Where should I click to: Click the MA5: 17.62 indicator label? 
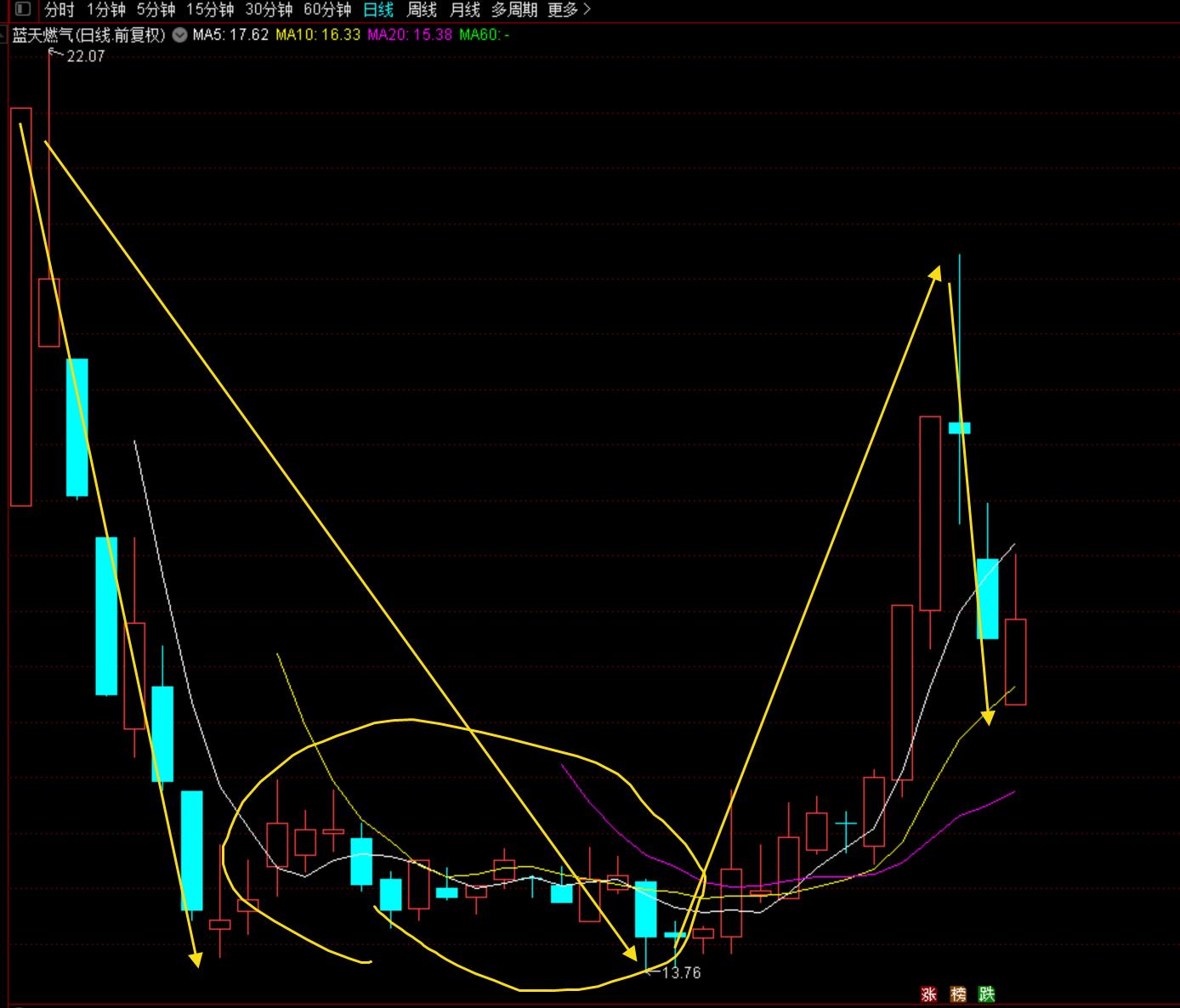point(230,35)
